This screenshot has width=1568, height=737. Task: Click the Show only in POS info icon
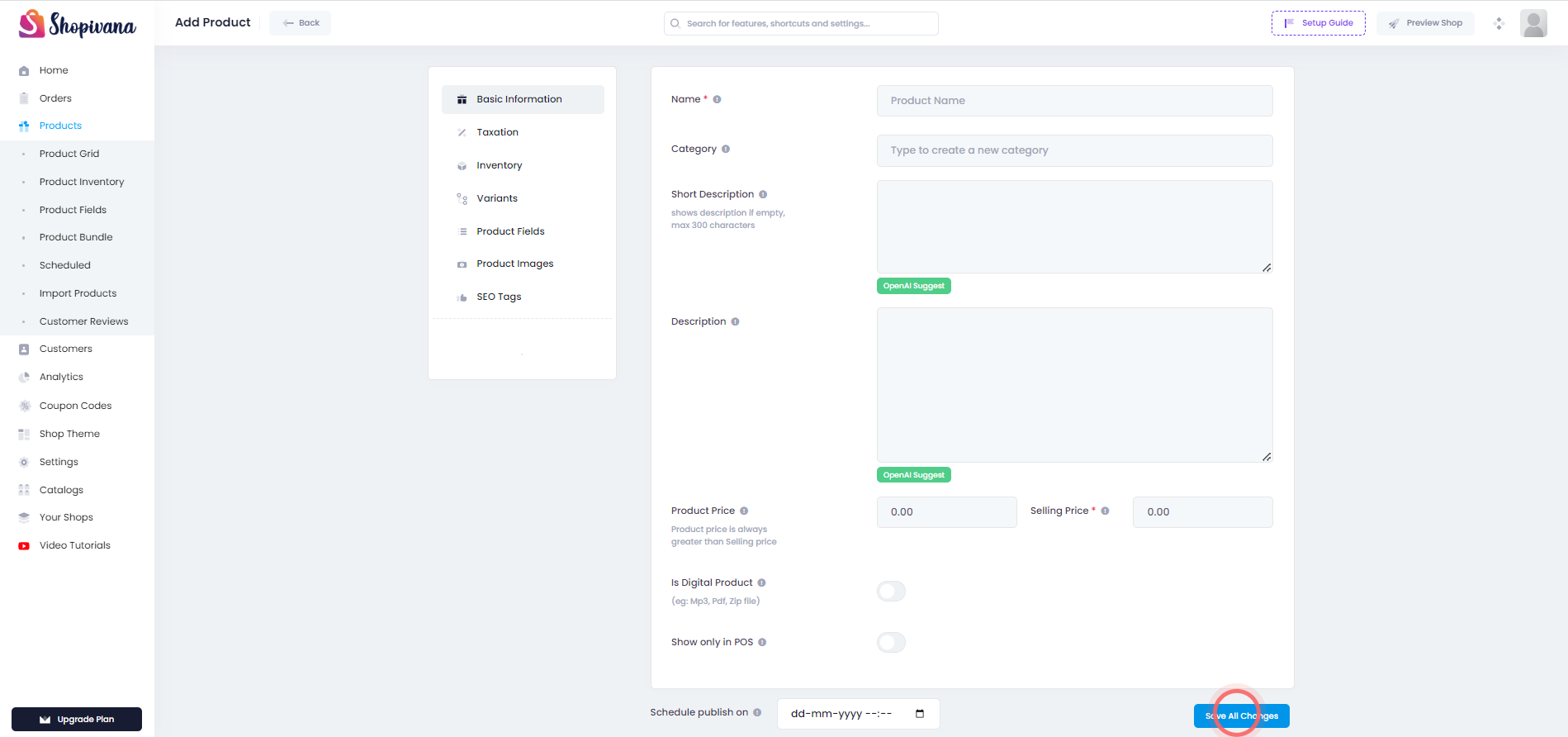(x=762, y=643)
